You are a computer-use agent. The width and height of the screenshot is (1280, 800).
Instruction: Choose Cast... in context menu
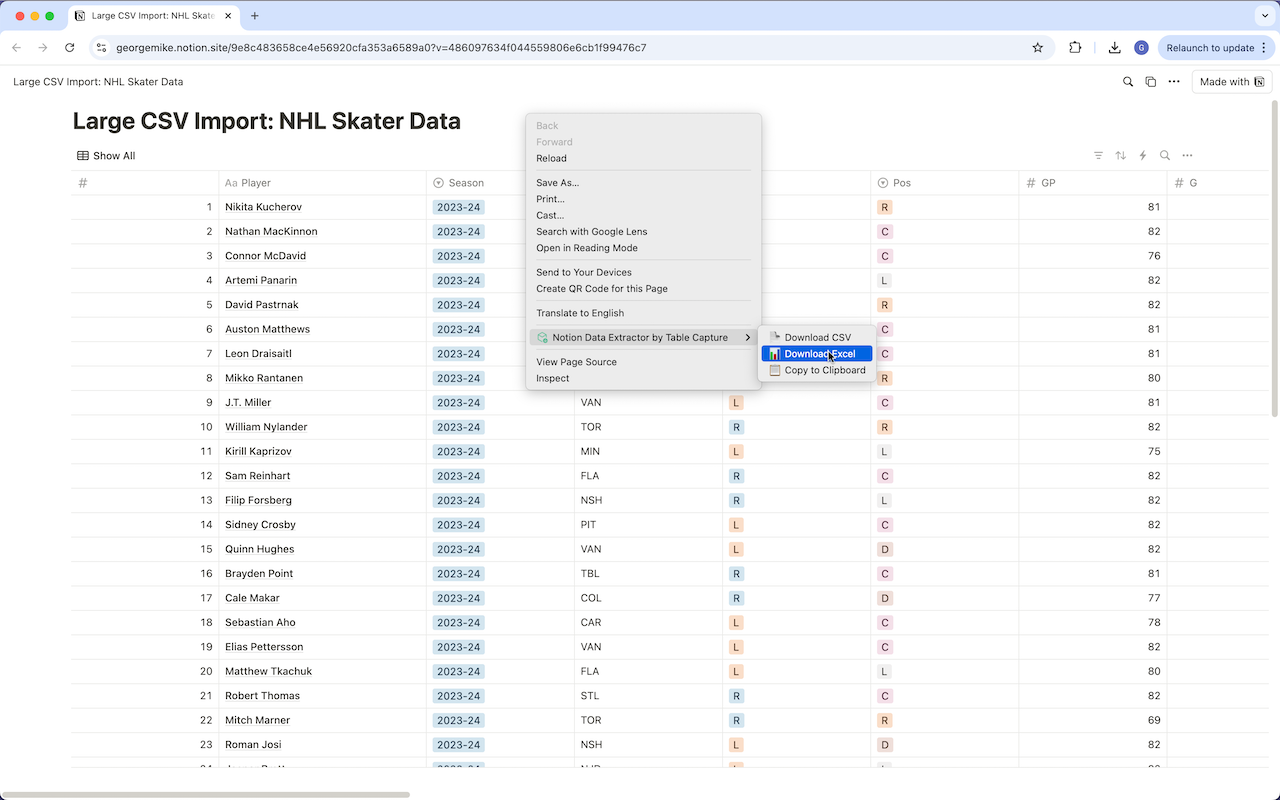[x=550, y=215]
